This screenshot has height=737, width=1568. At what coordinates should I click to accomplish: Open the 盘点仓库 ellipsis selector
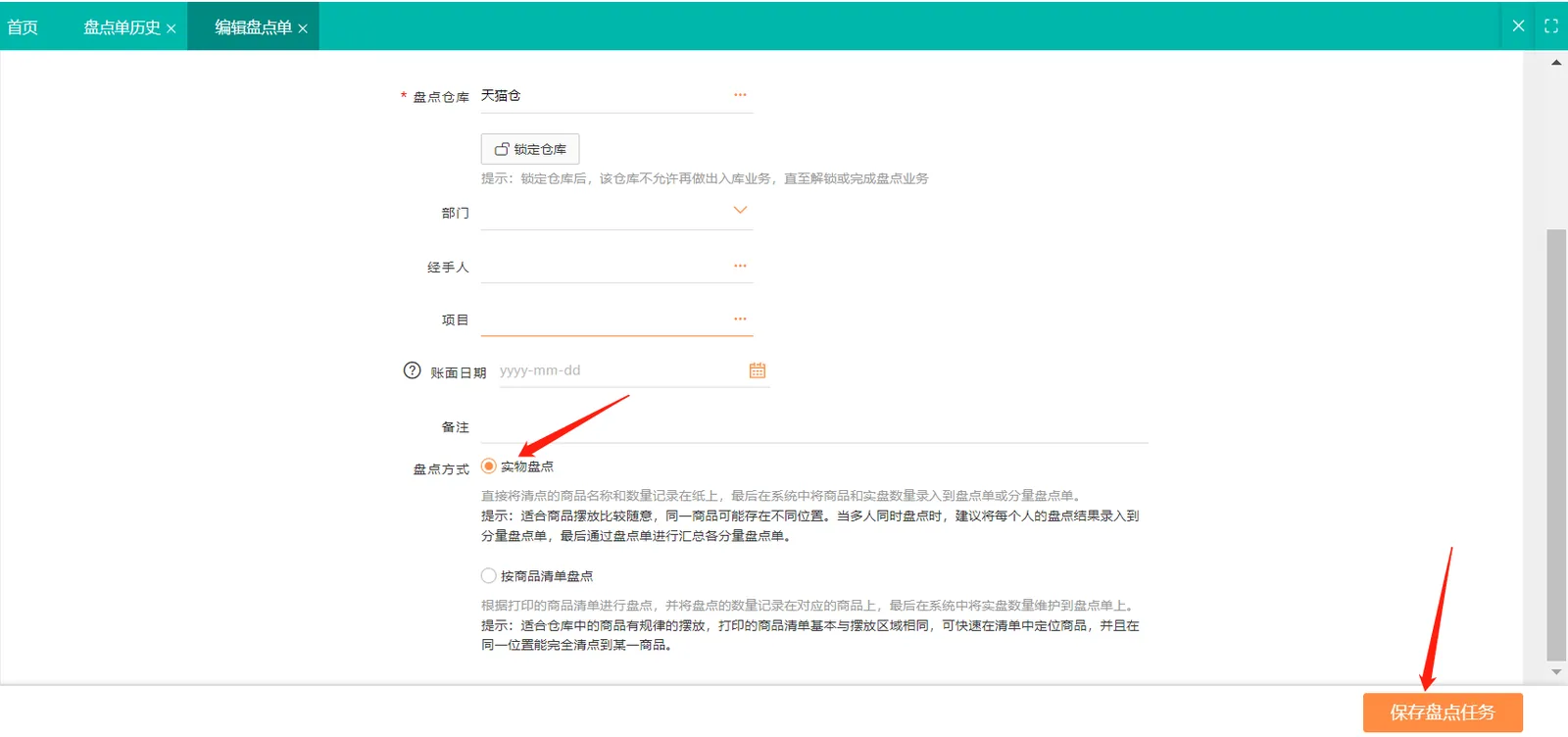click(x=740, y=95)
